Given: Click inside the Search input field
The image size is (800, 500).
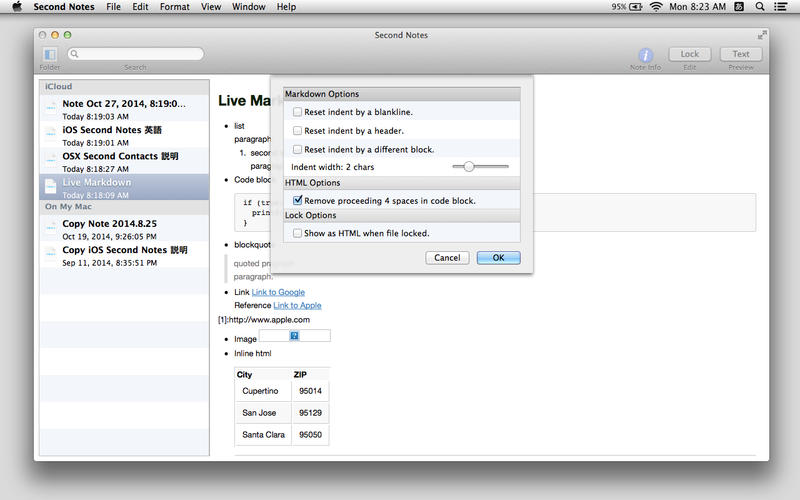Looking at the screenshot, I should tap(136, 54).
